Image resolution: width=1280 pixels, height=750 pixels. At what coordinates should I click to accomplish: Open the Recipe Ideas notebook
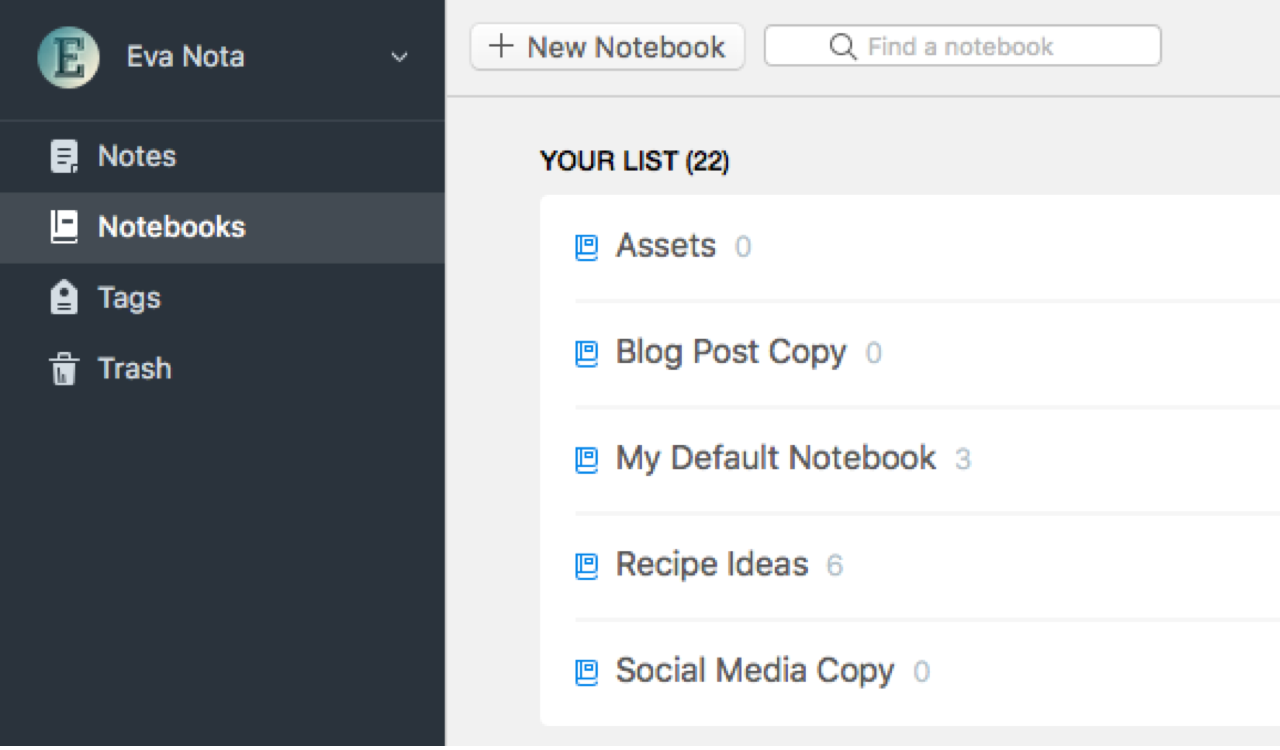tap(712, 564)
